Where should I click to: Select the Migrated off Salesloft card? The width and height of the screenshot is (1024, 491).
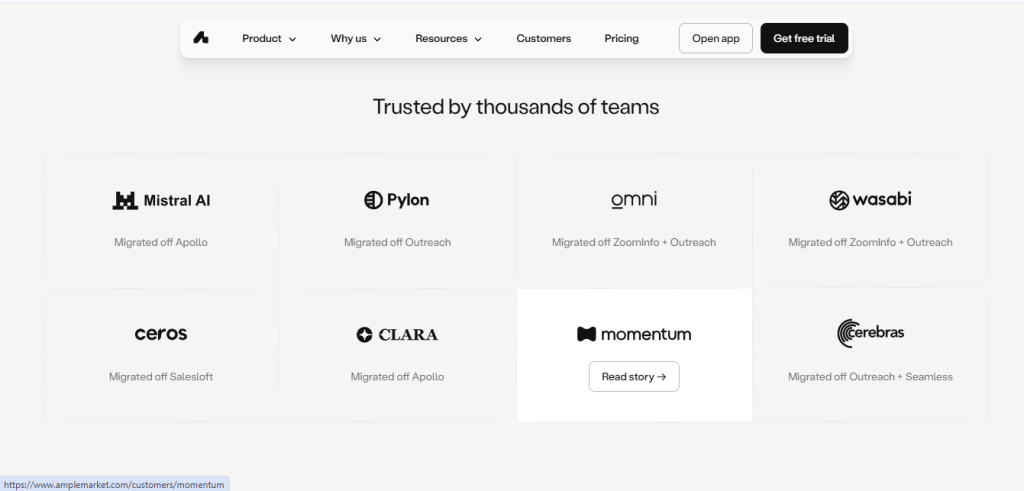pyautogui.click(x=161, y=355)
